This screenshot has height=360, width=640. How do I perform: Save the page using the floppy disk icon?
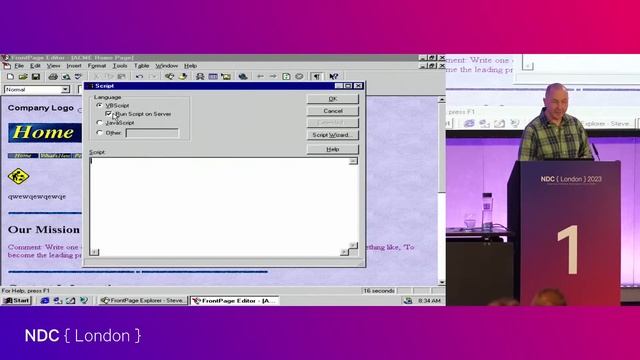point(36,77)
